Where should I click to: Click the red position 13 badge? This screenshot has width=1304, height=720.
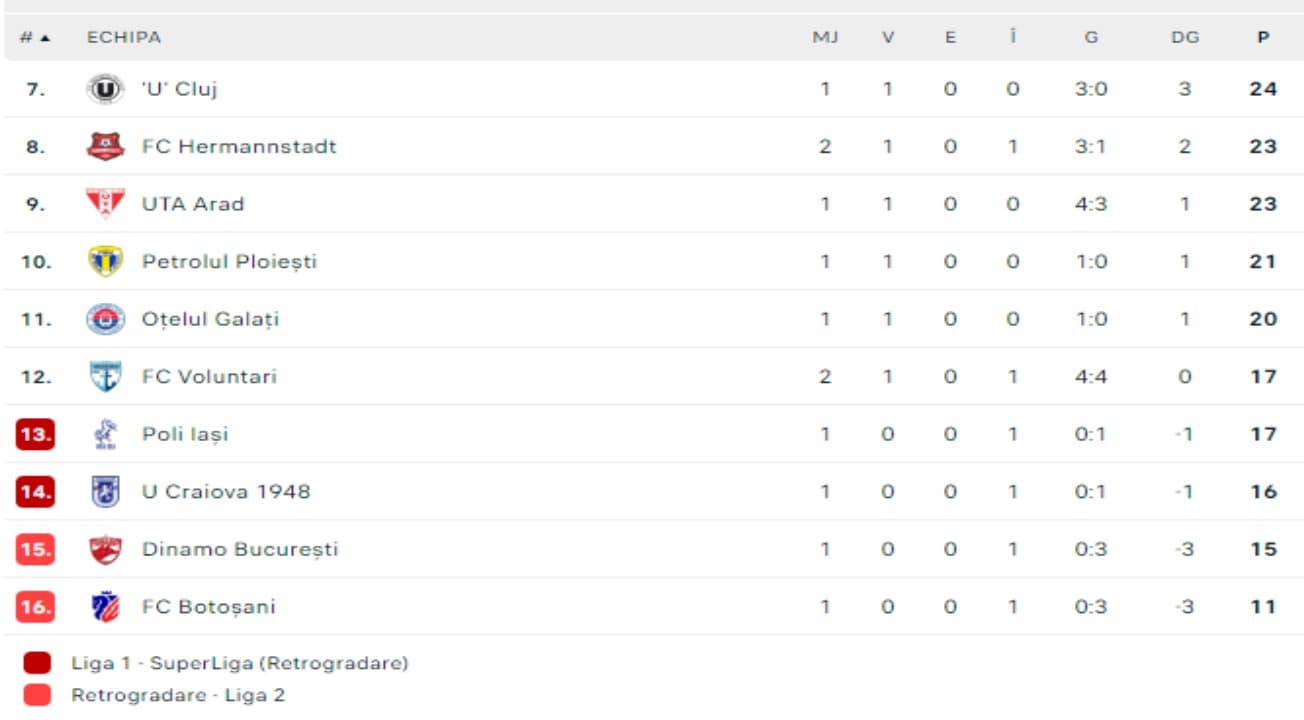click(x=36, y=434)
